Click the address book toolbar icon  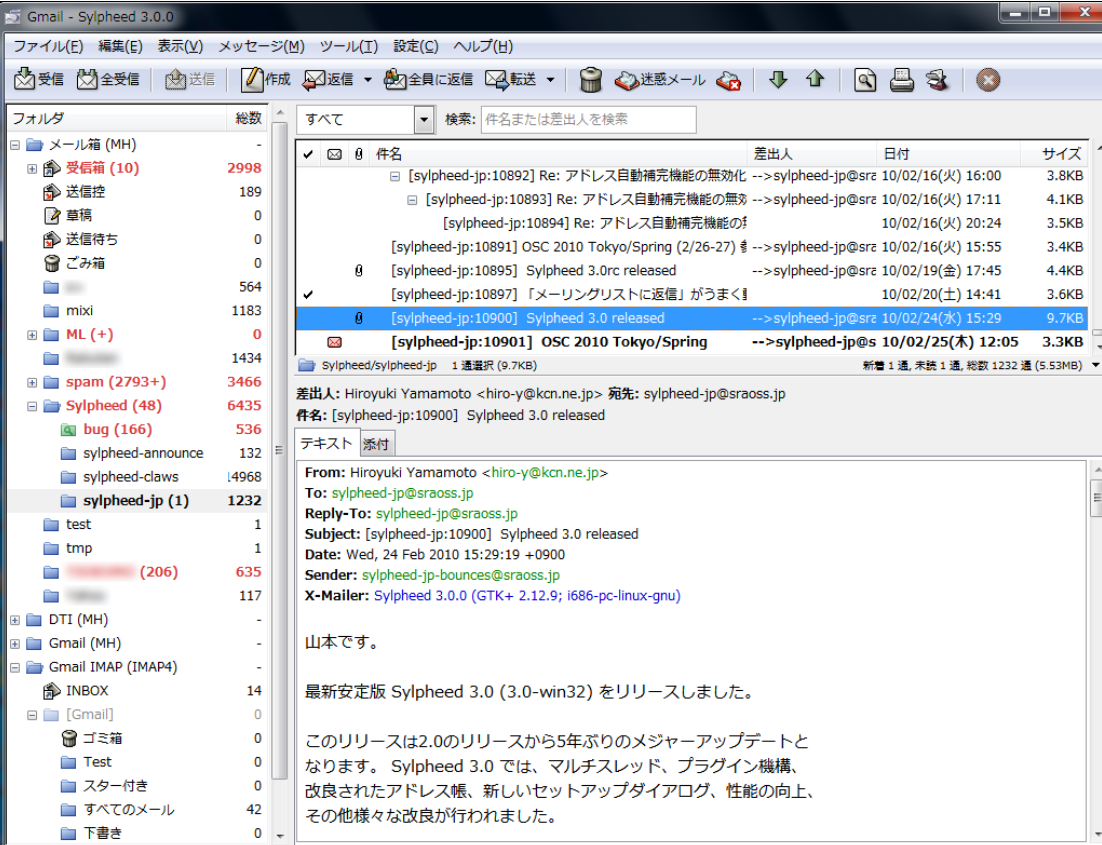(x=937, y=79)
